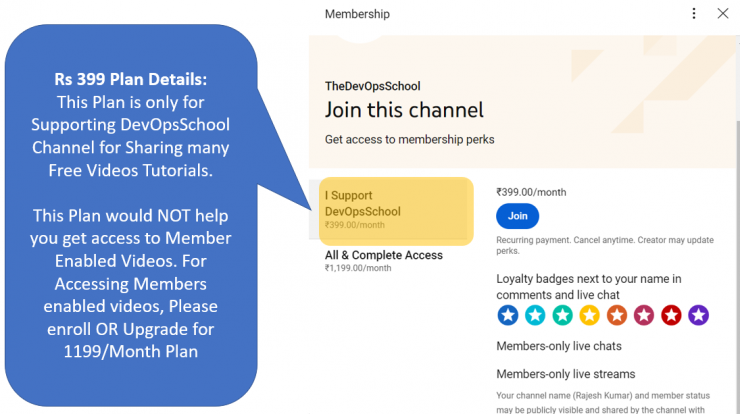Click the TheDevOpsSchool channel name
The image size is (740, 414).
coord(372,86)
